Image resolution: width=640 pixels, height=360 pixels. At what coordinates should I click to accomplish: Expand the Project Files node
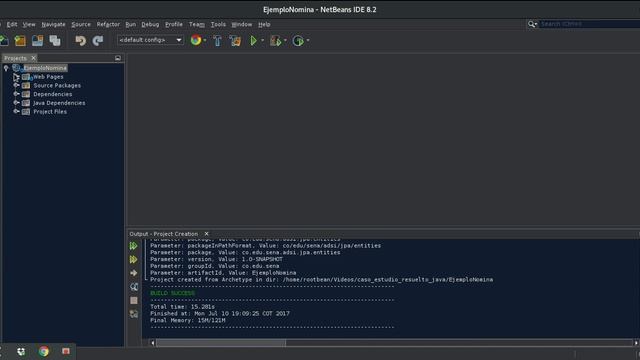point(16,111)
